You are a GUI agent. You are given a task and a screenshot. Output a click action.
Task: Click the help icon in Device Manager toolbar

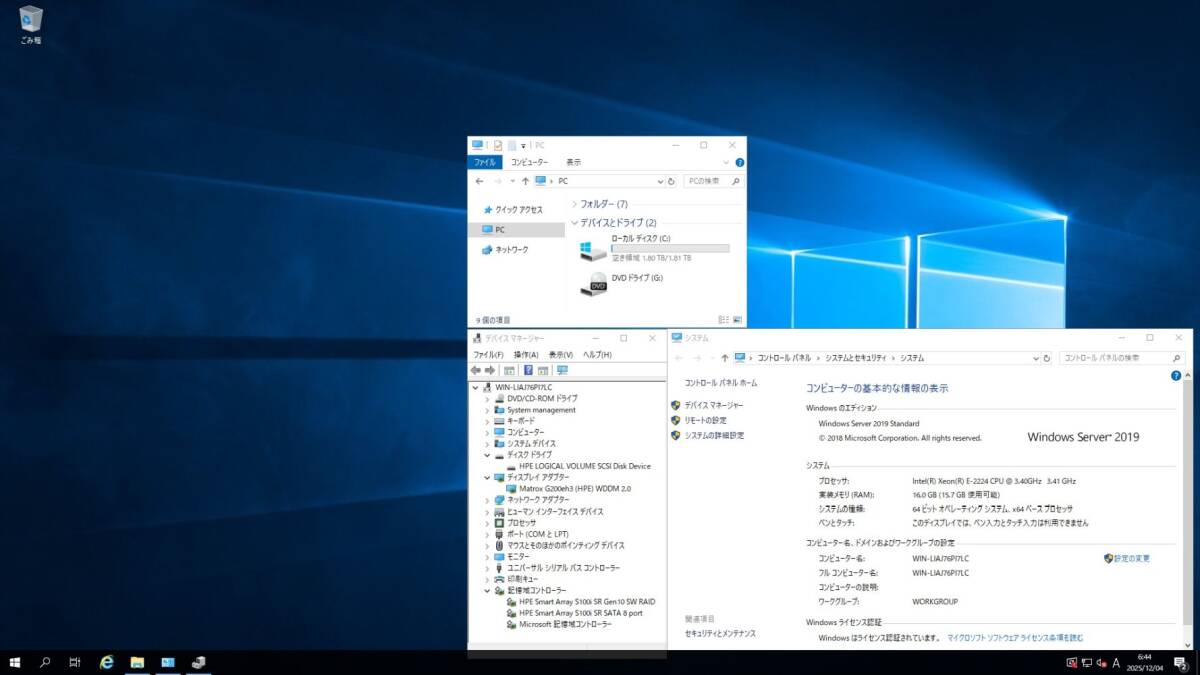tap(528, 370)
